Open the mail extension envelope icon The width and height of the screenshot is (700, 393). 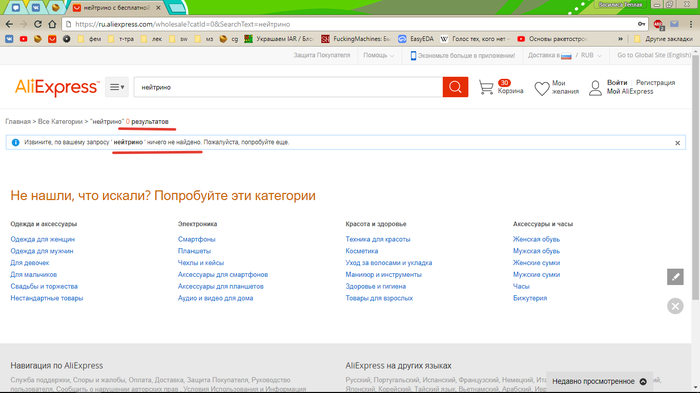click(674, 24)
